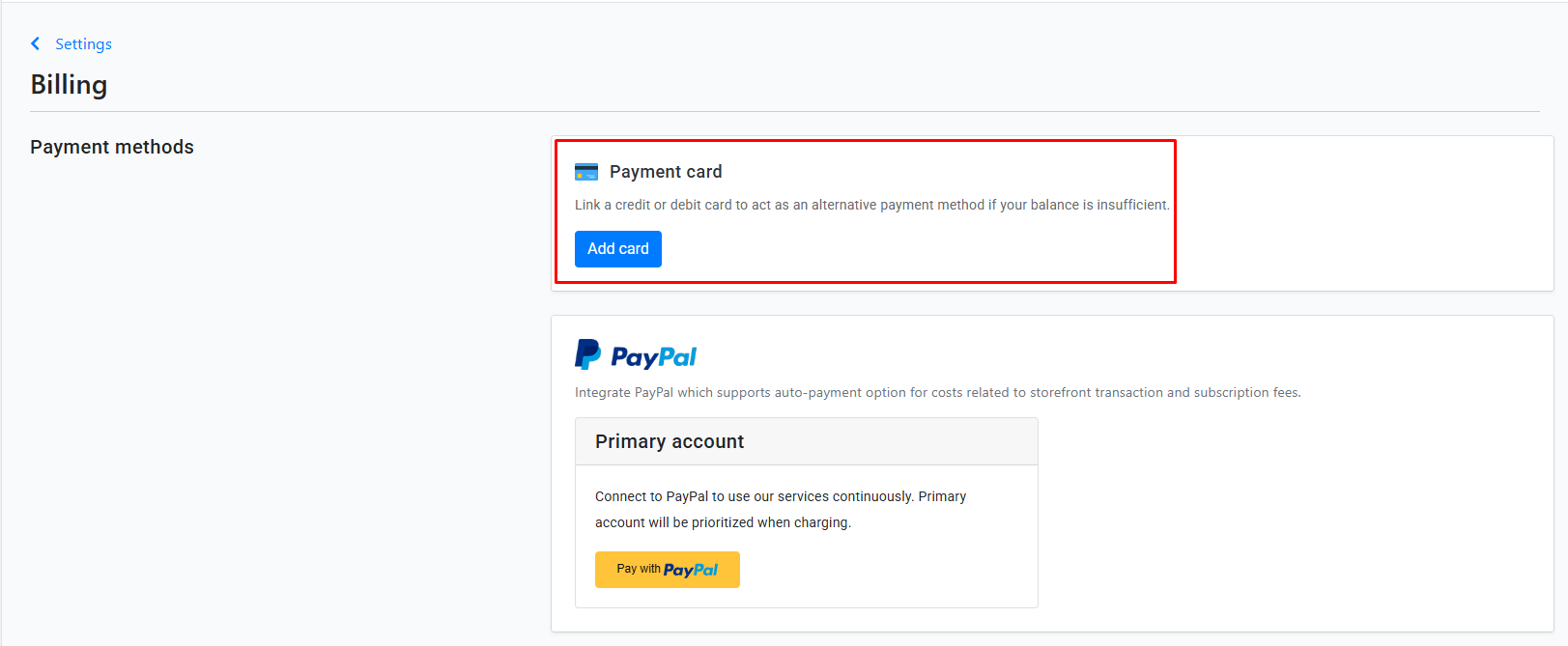Click the Payment card title text
The width and height of the screenshot is (1568, 646).
[666, 172]
